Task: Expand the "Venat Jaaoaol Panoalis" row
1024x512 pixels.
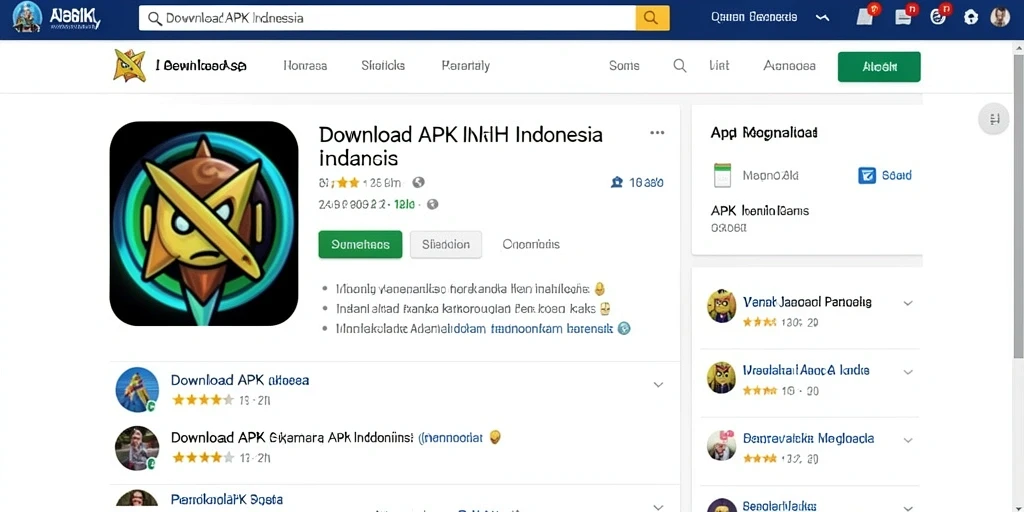Action: 908,303
